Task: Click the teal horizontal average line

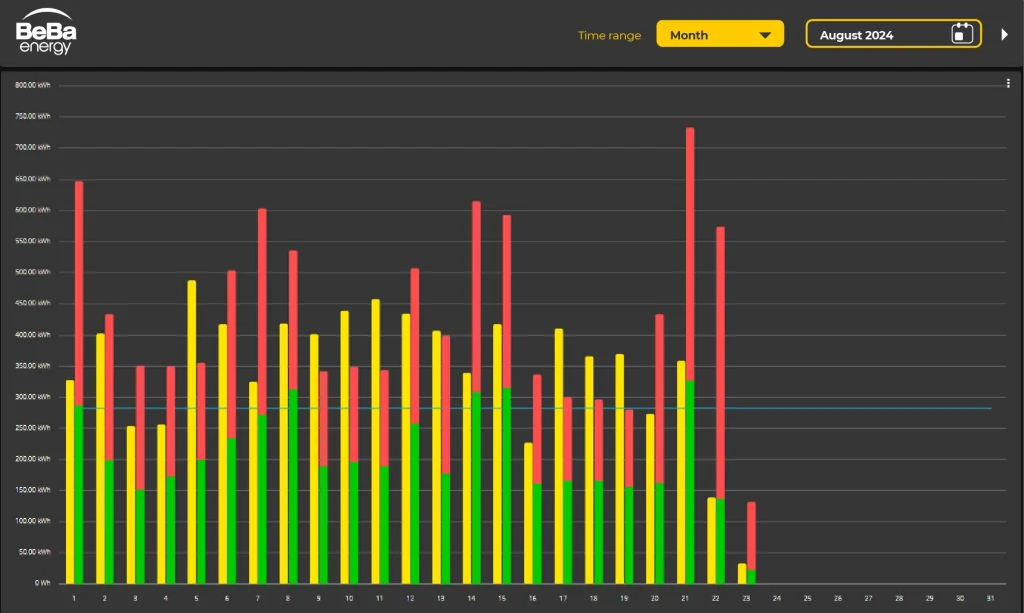Action: pyautogui.click(x=850, y=408)
